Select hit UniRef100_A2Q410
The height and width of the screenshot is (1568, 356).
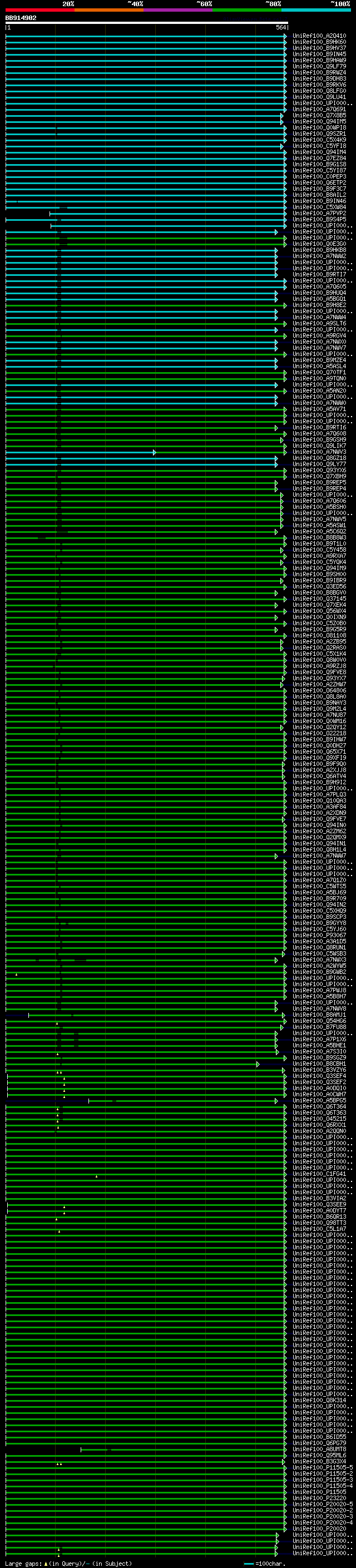(319, 36)
